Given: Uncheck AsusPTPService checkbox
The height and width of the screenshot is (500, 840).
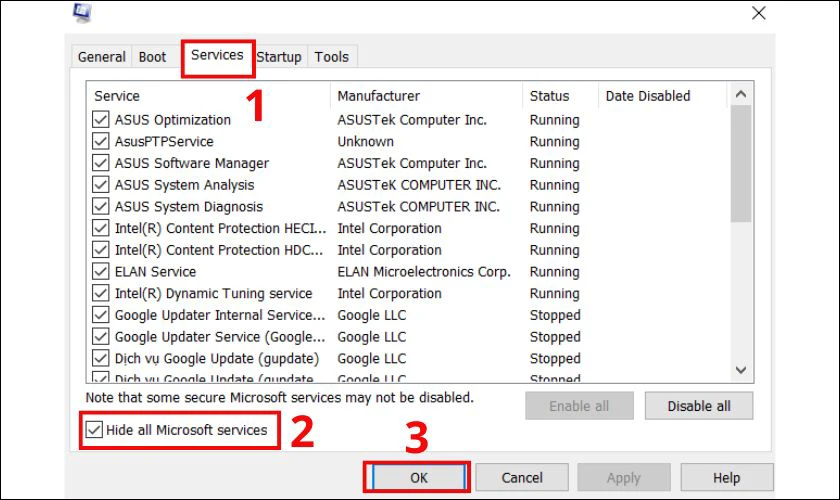Looking at the screenshot, I should click(101, 141).
